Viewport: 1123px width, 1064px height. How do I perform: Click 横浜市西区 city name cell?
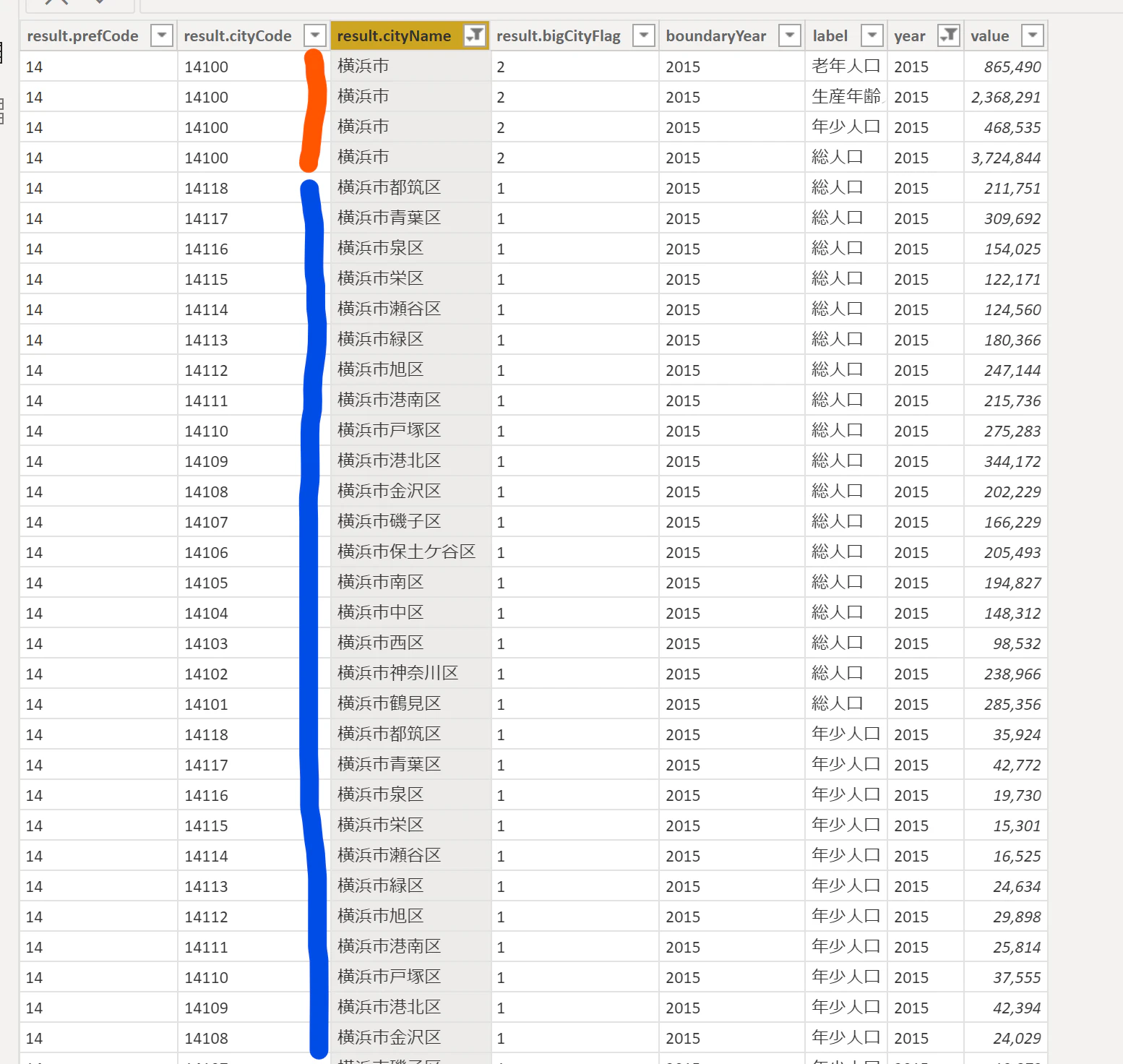coord(410,643)
